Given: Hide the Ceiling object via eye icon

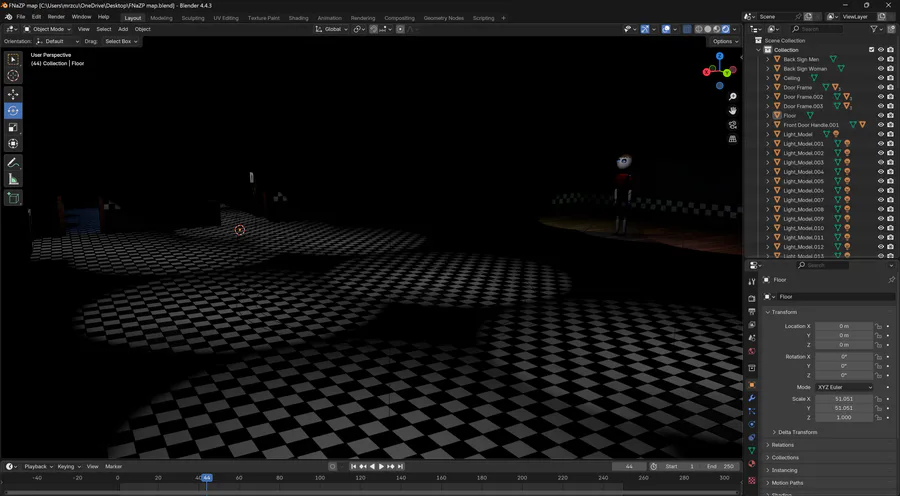Looking at the screenshot, I should (881, 78).
